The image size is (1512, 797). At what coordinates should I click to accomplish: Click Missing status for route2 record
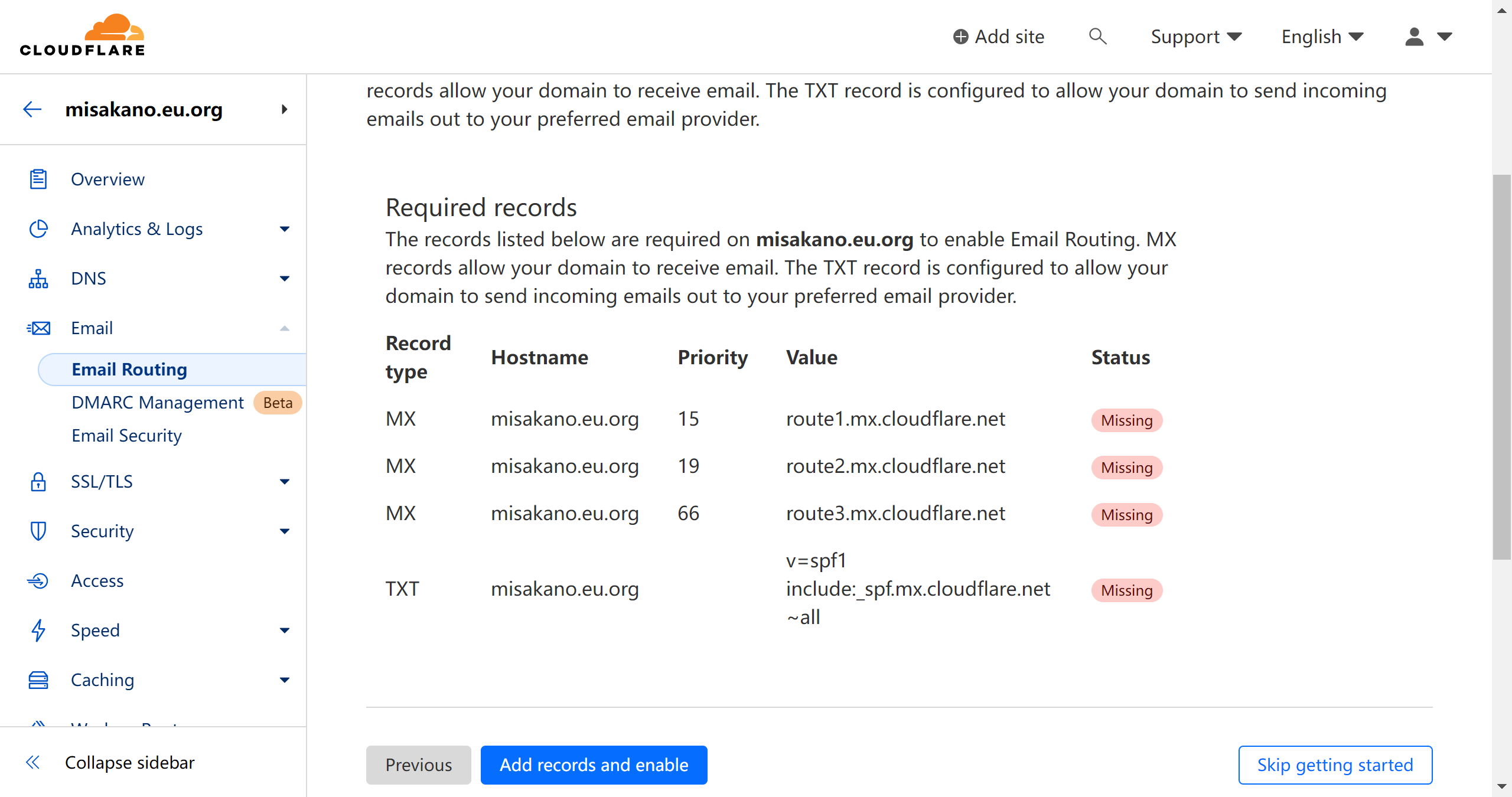click(1126, 468)
